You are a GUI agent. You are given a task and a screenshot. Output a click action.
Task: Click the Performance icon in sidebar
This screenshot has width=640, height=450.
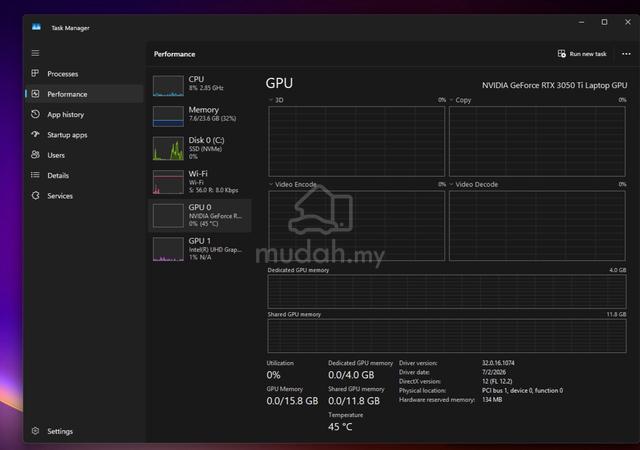coord(36,94)
